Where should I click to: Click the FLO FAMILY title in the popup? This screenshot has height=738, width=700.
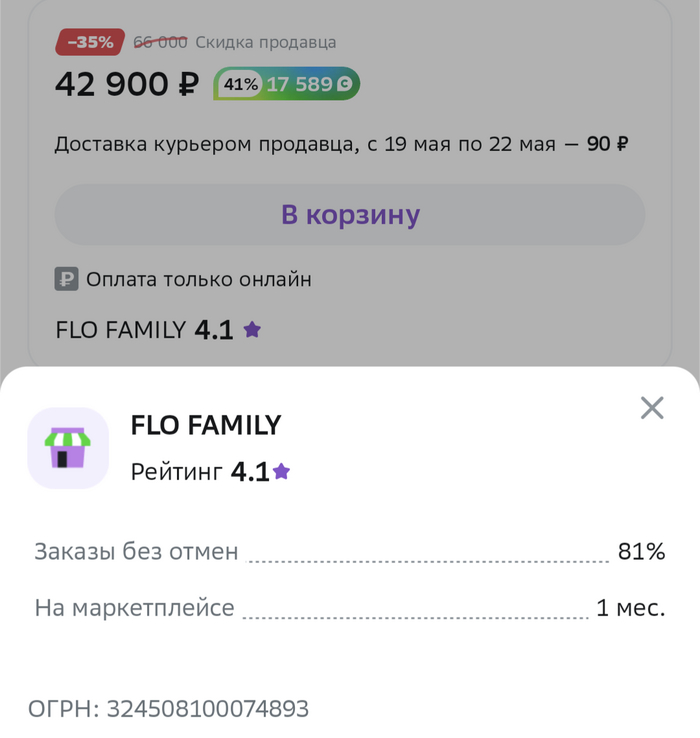[x=206, y=425]
